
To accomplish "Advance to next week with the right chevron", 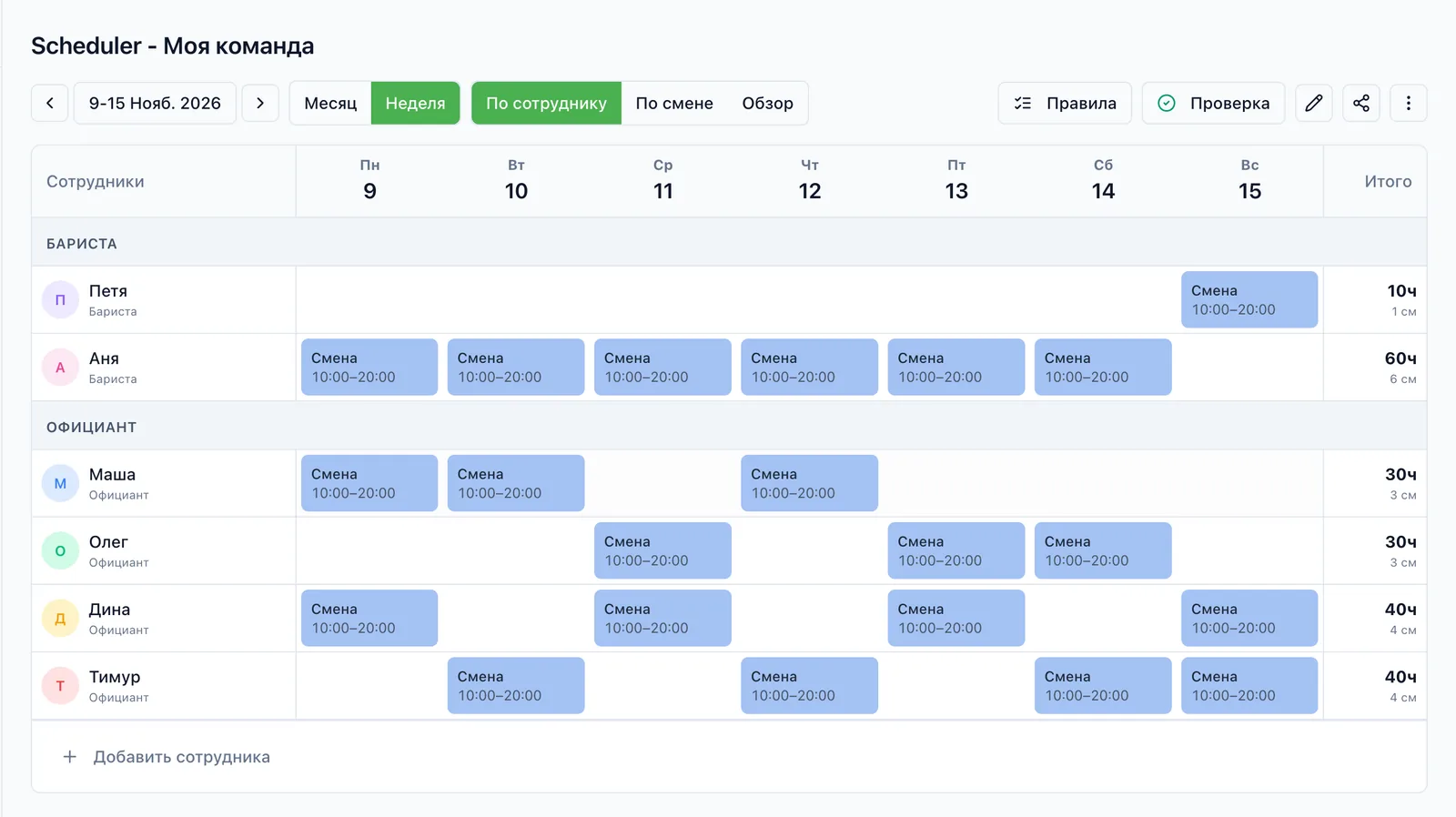I will (x=260, y=103).
